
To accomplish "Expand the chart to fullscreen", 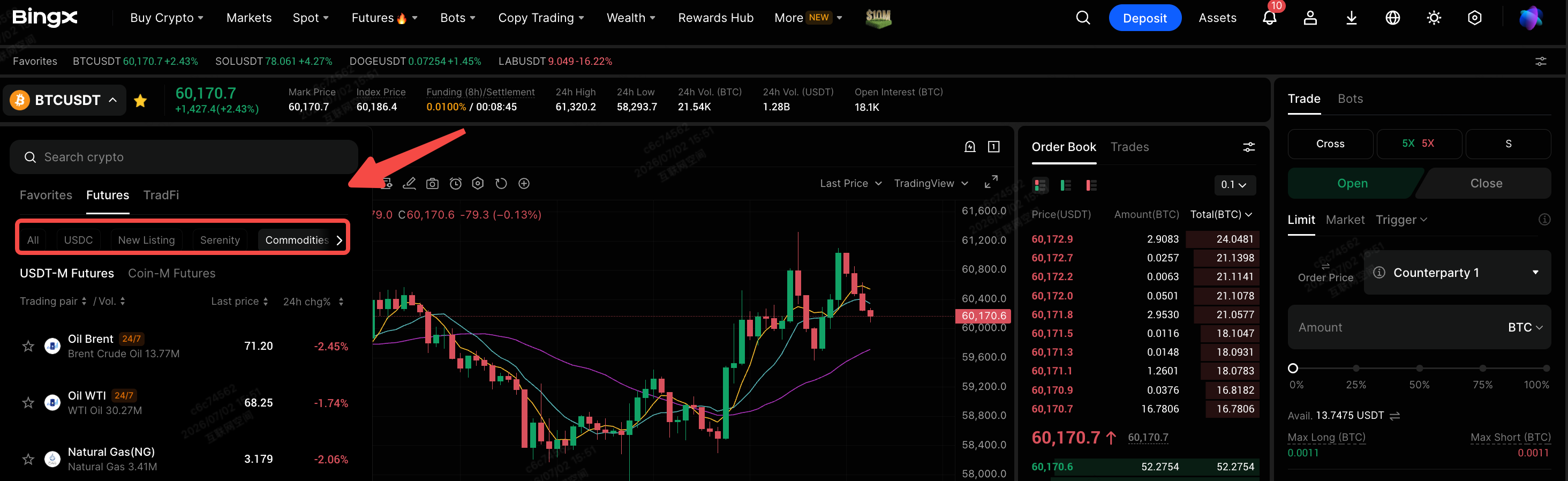I will coord(991,182).
